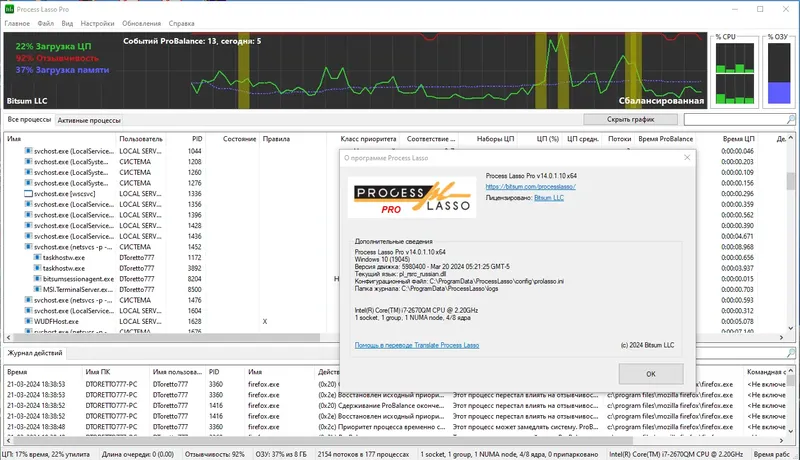
Task: Click OK in the About dialog
Action: [x=651, y=374]
